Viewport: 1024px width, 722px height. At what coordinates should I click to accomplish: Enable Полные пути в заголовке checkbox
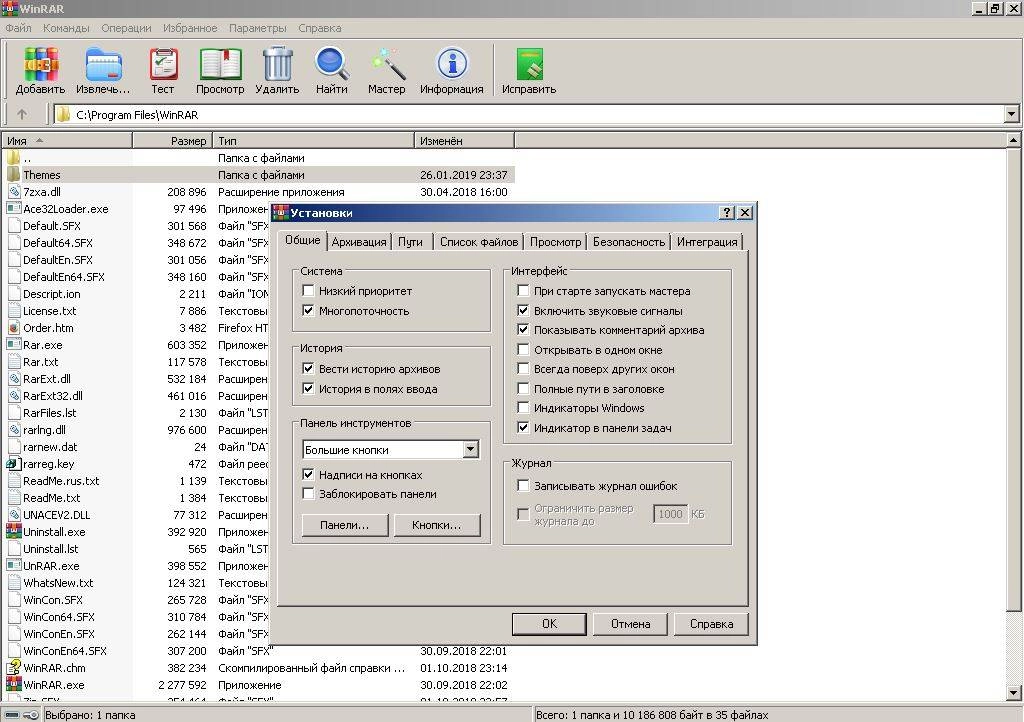pos(523,388)
